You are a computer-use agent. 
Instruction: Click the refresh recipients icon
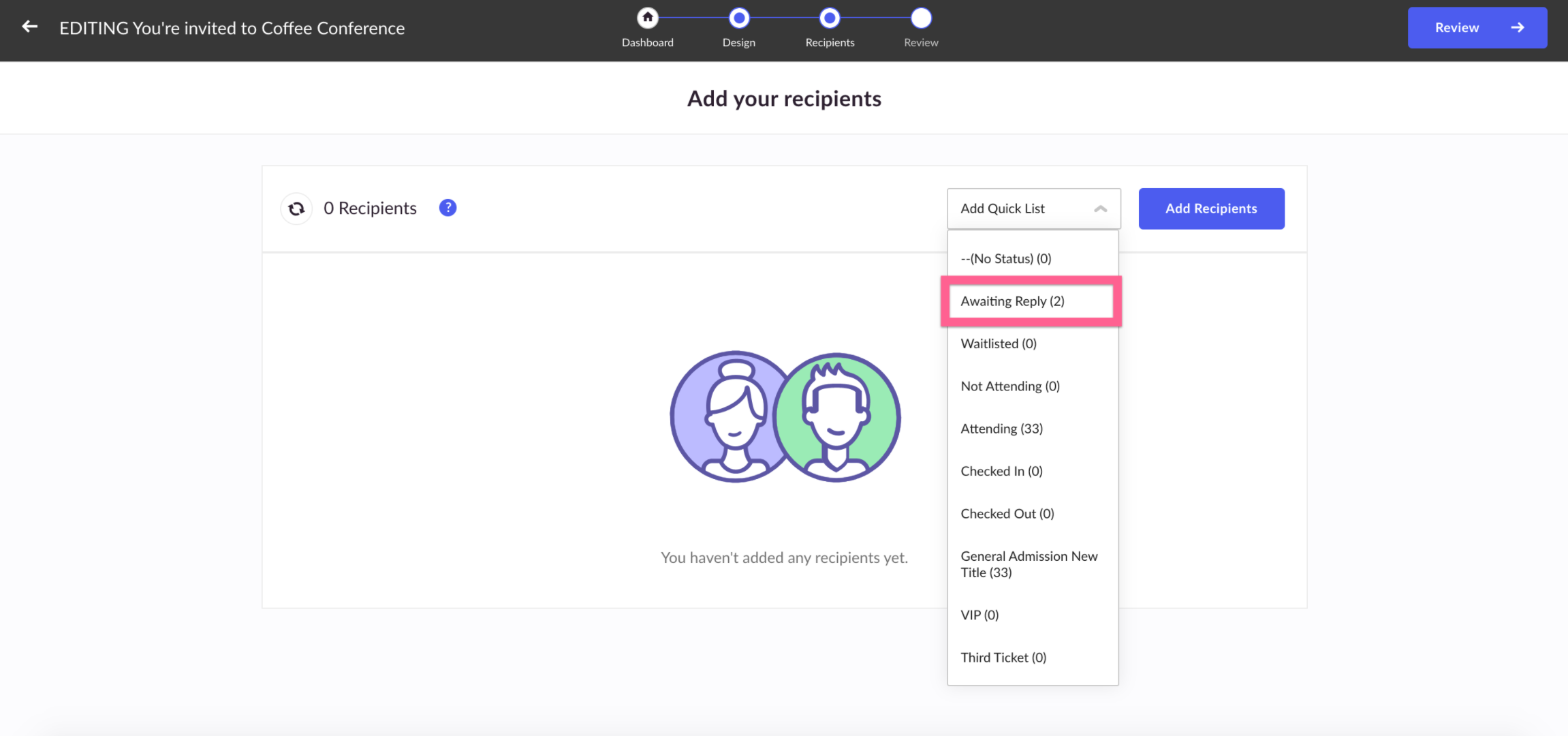(296, 209)
